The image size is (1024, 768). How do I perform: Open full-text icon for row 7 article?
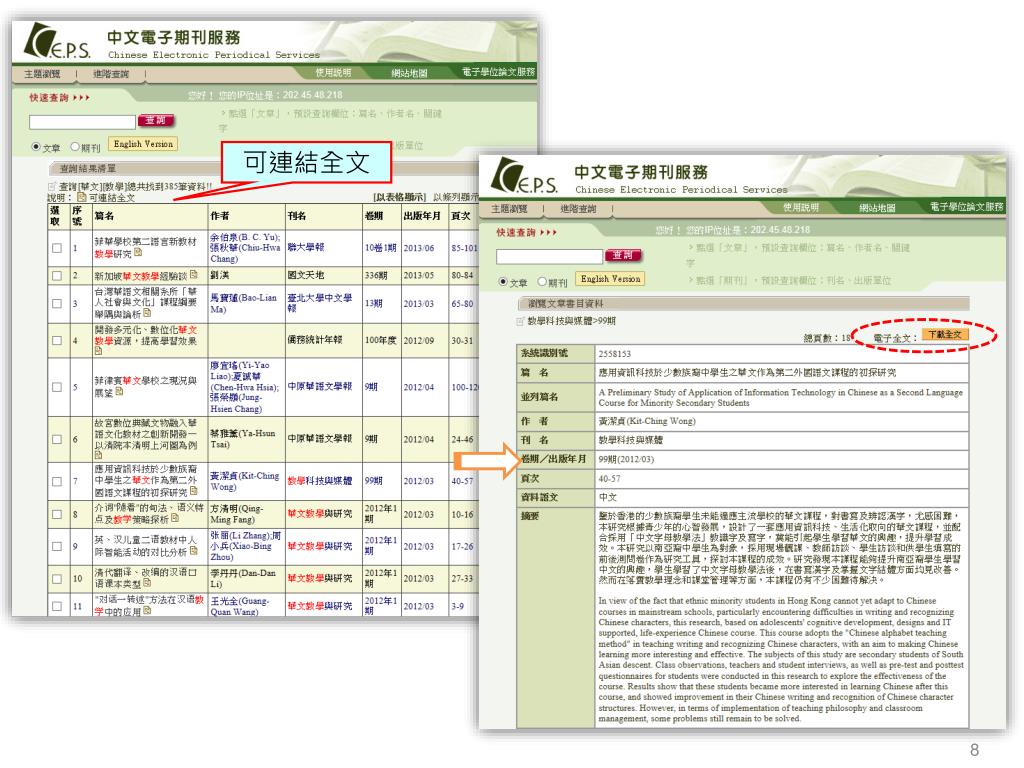pyautogui.click(x=193, y=492)
